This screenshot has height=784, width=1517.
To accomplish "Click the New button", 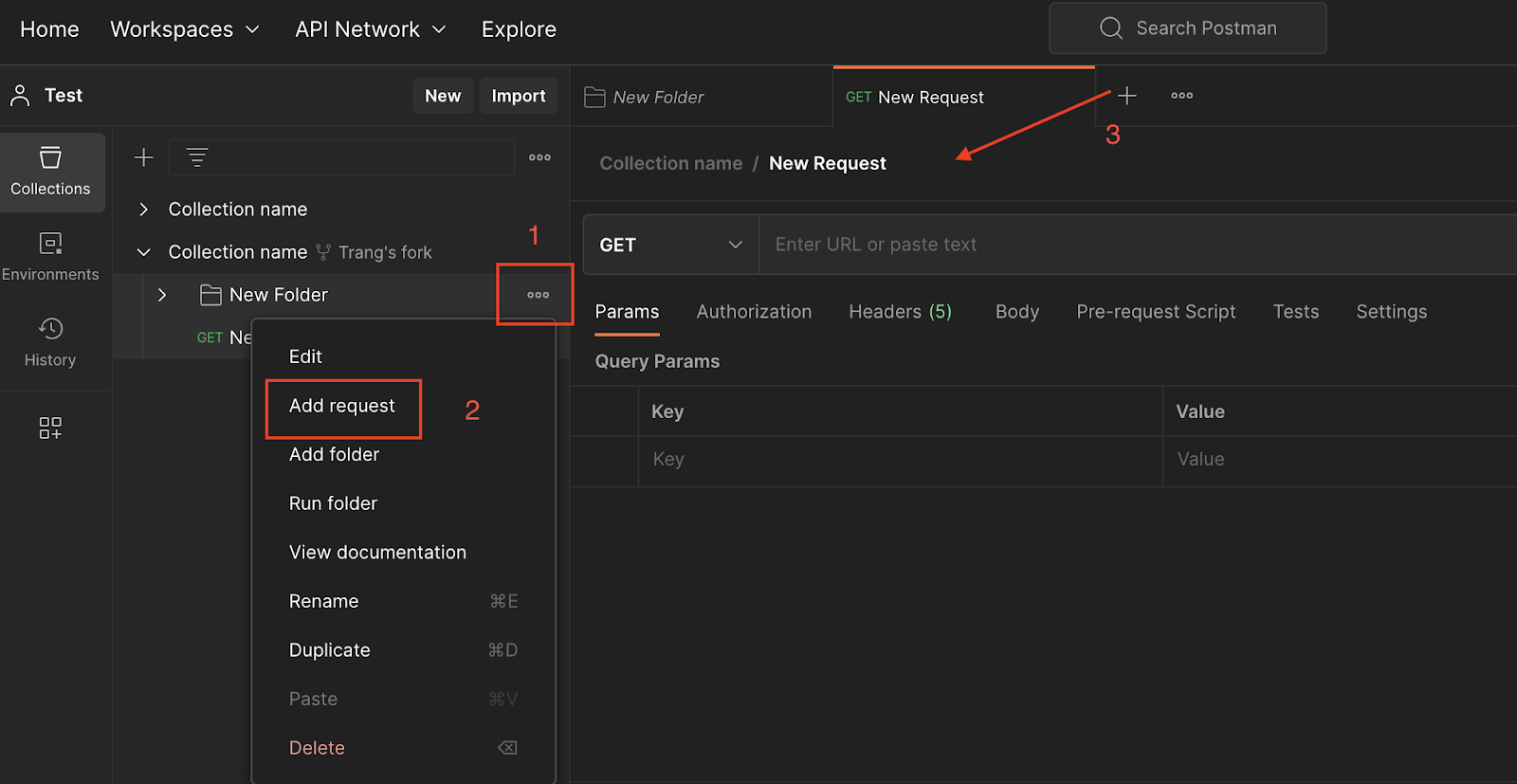I will (443, 96).
